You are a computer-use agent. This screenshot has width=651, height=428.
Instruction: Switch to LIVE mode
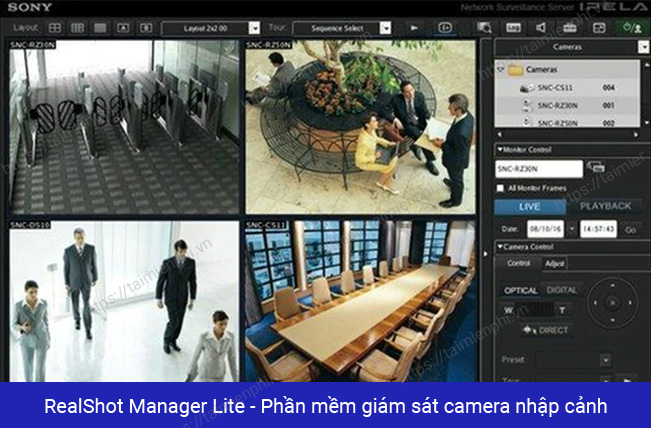click(x=530, y=207)
